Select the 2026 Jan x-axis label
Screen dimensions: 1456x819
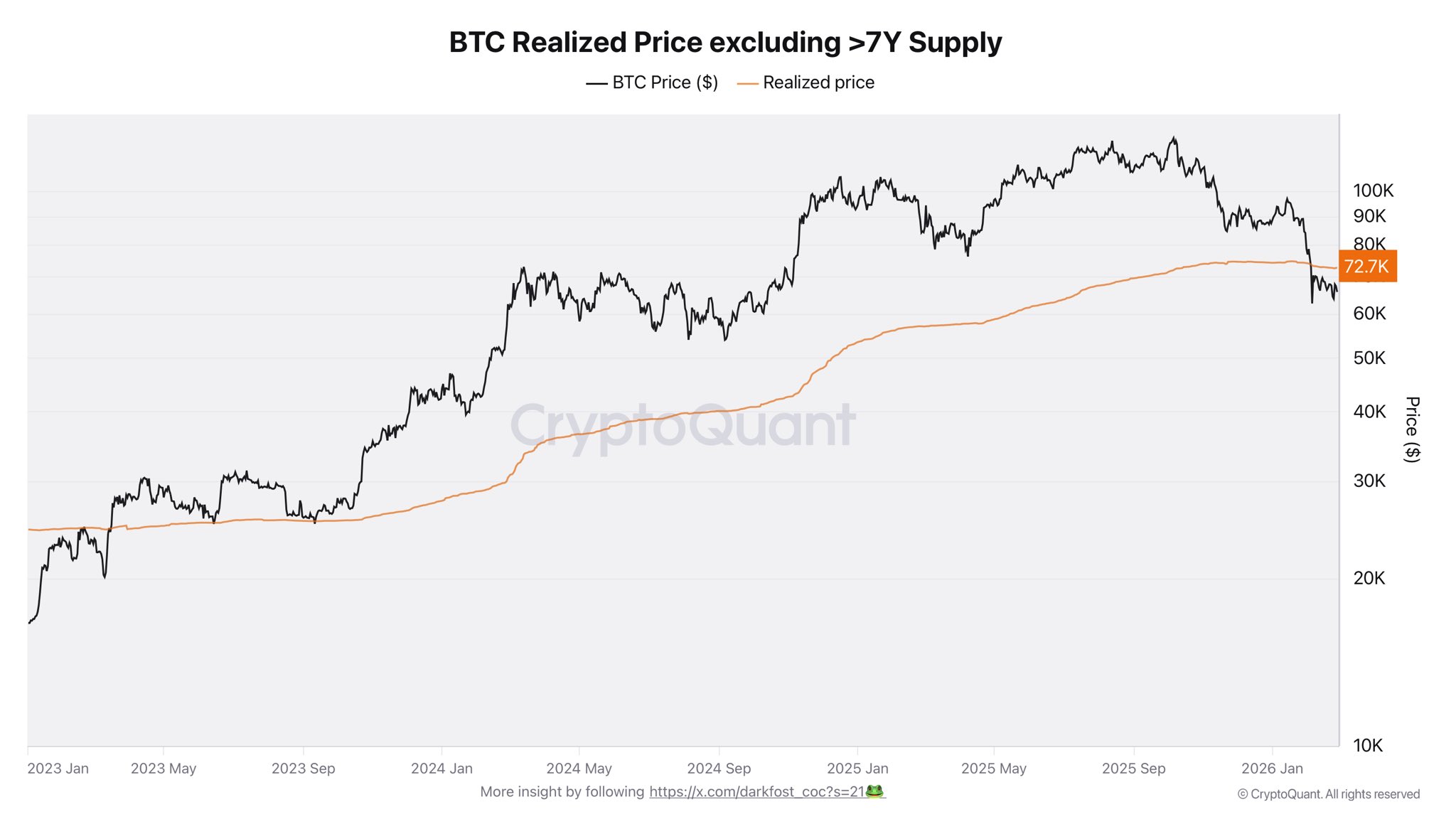(1272, 769)
